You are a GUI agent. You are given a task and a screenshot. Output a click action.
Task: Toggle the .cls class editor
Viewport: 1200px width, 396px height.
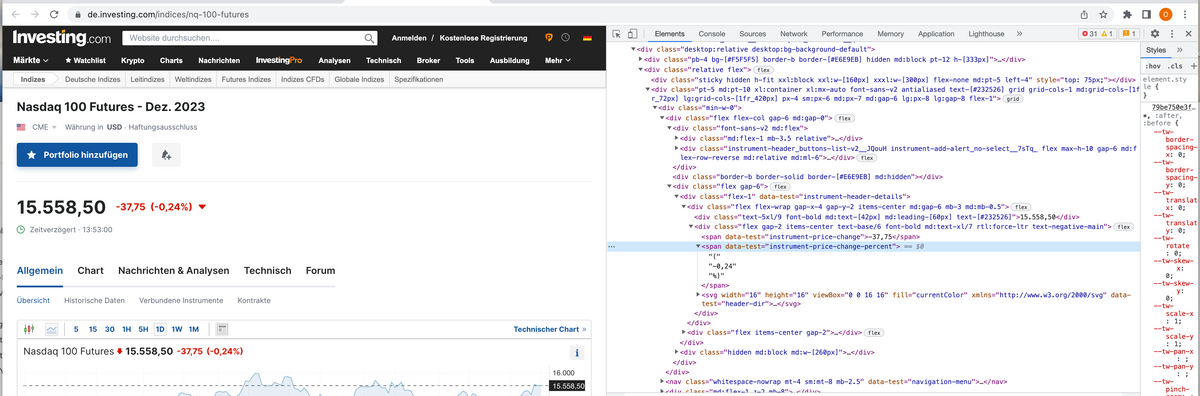click(1175, 65)
